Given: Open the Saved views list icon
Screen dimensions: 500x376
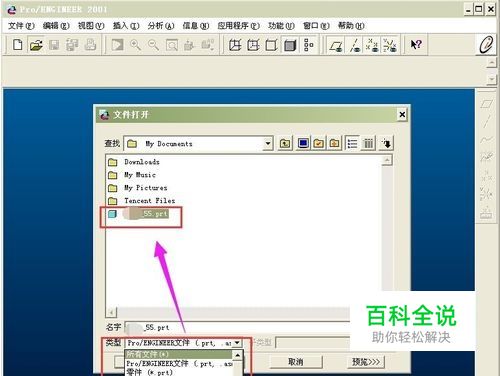Looking at the screenshot, I should tap(208, 45).
